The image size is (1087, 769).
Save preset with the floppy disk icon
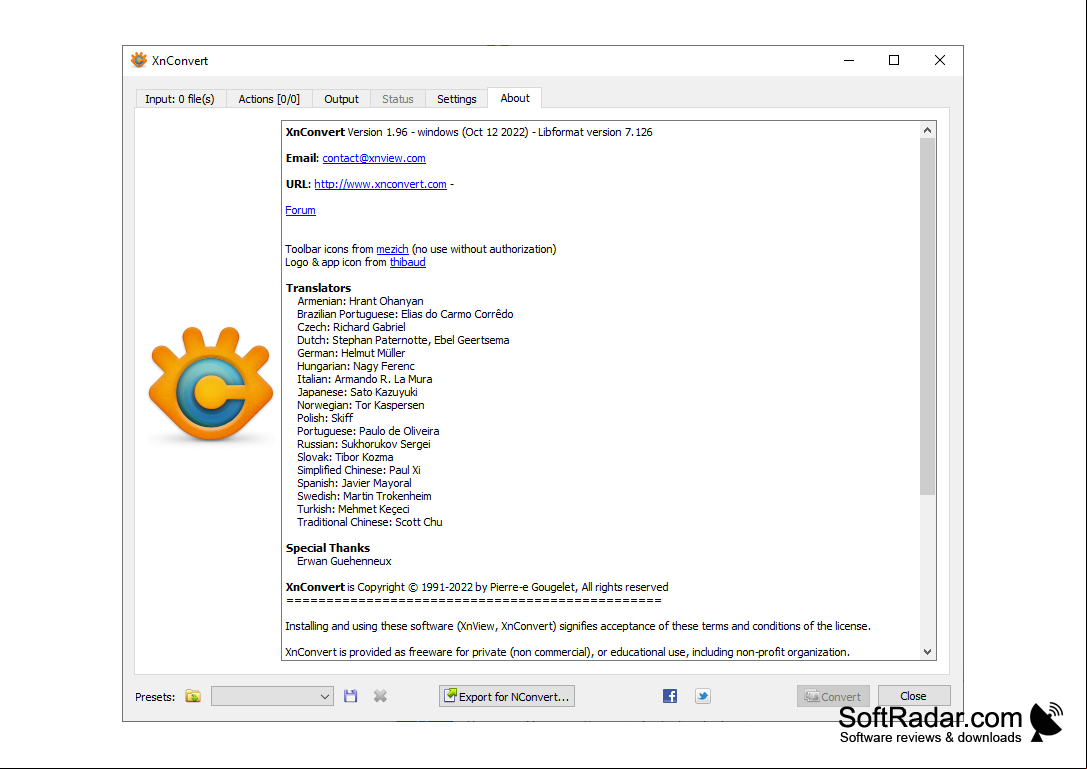(351, 696)
